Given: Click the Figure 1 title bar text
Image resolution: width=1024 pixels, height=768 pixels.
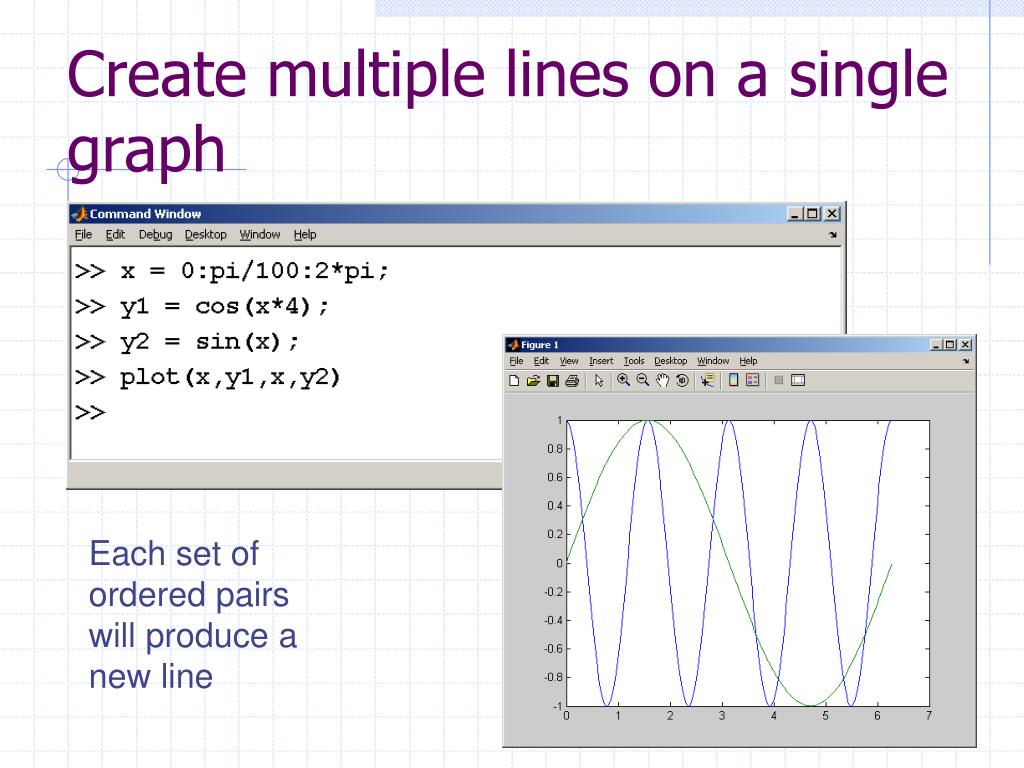Looking at the screenshot, I should click(539, 345).
